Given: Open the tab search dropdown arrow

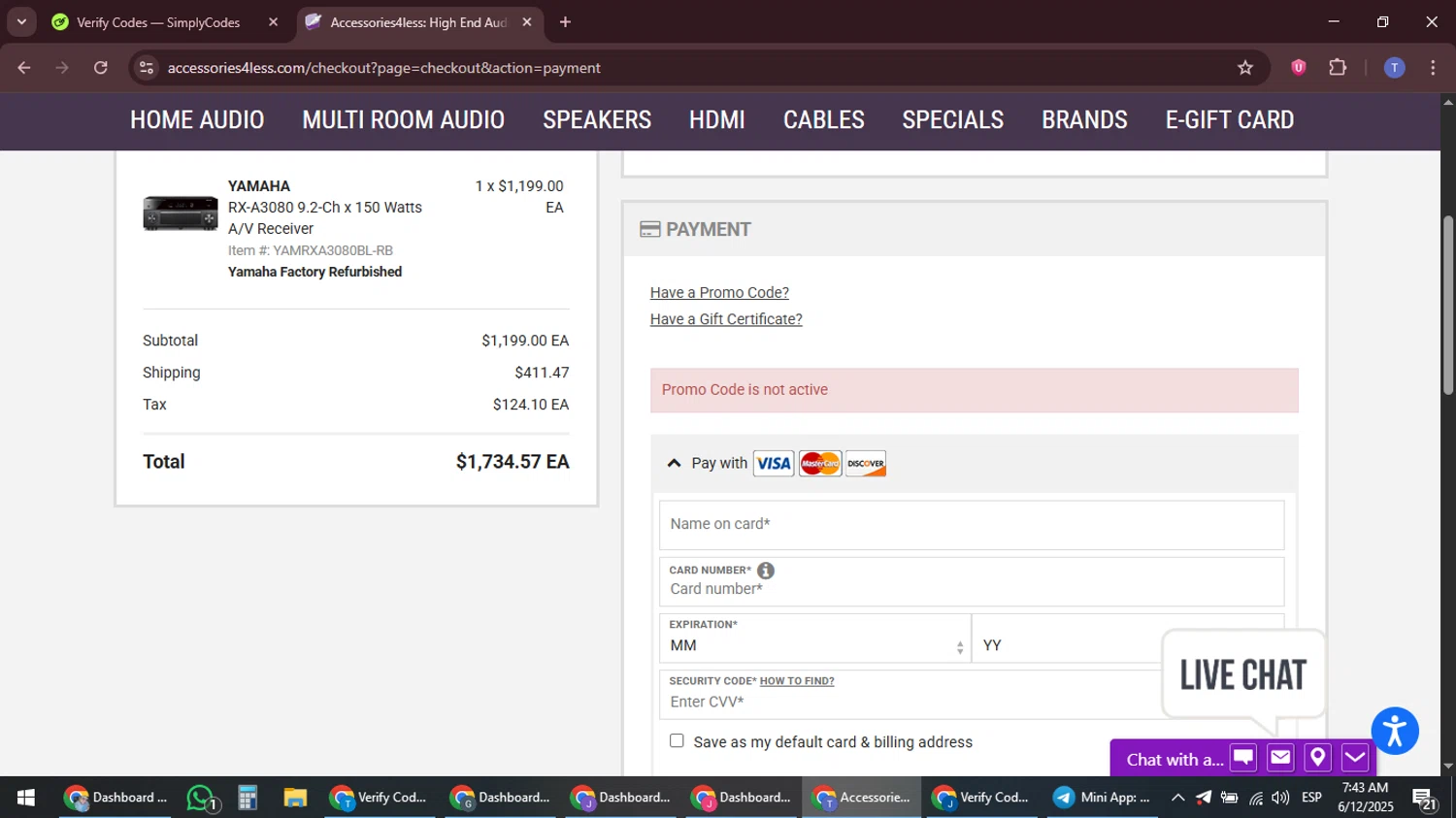Looking at the screenshot, I should [21, 22].
